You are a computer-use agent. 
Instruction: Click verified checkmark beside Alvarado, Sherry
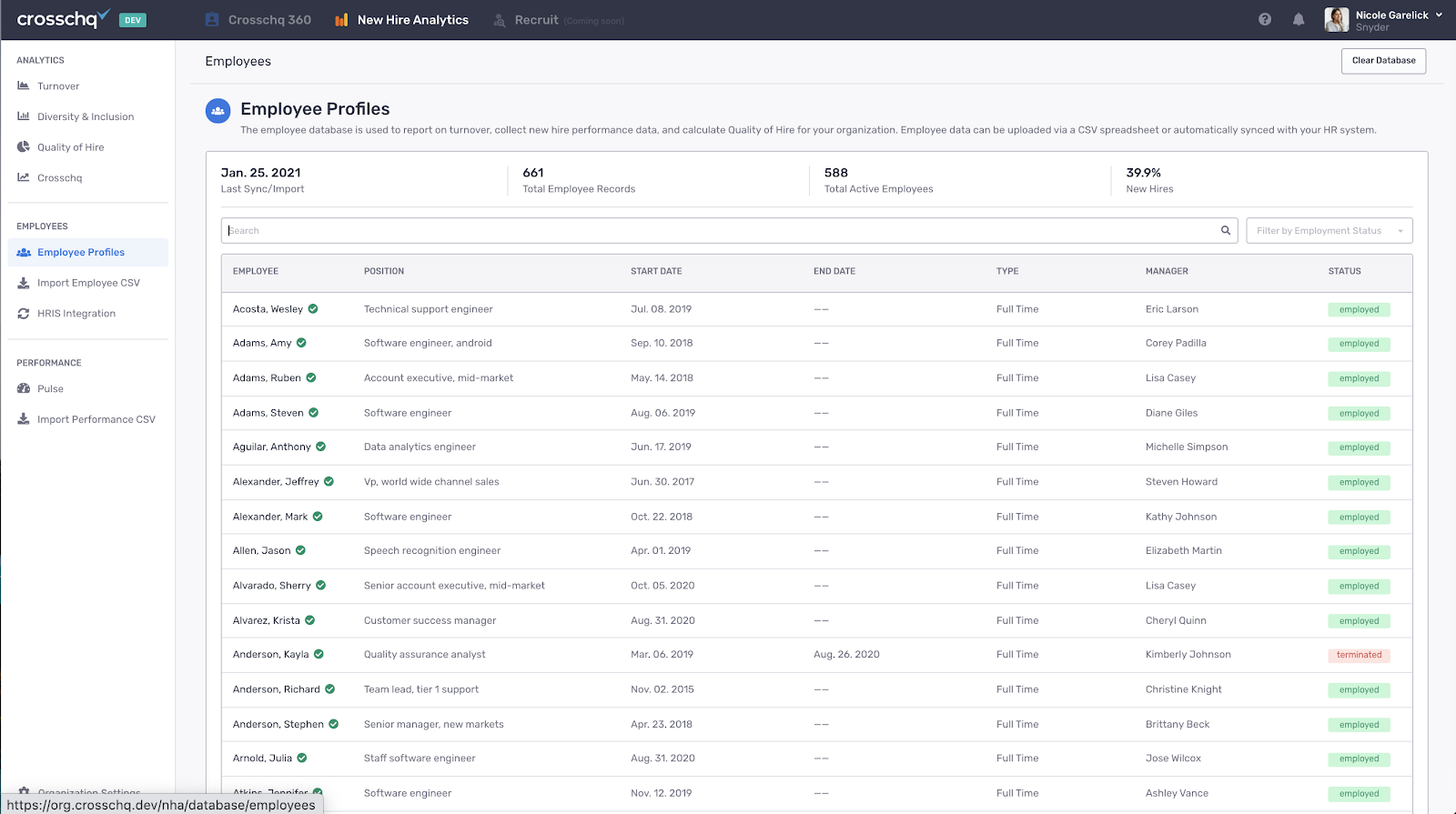(x=321, y=585)
